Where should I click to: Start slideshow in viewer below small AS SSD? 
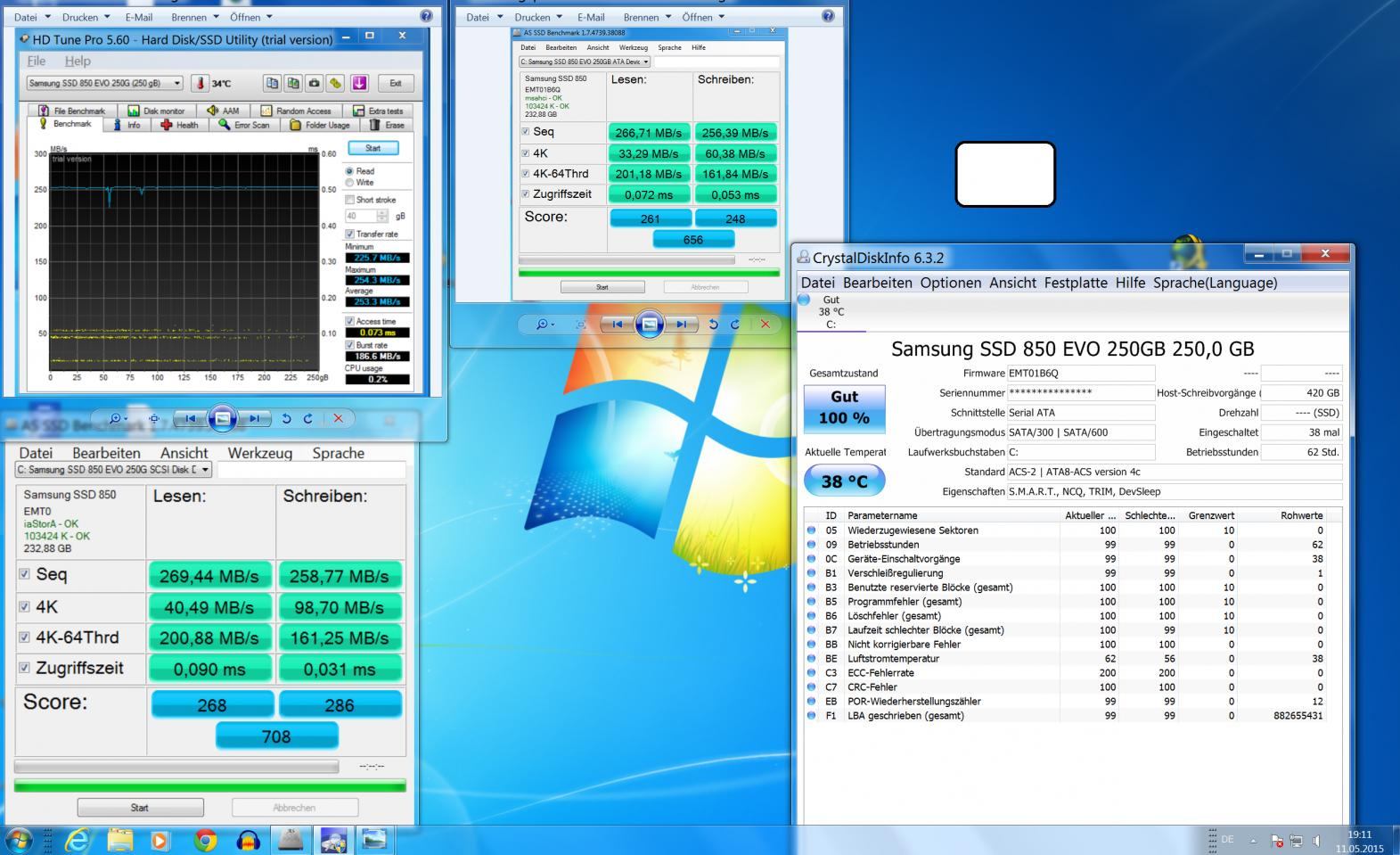(650, 325)
